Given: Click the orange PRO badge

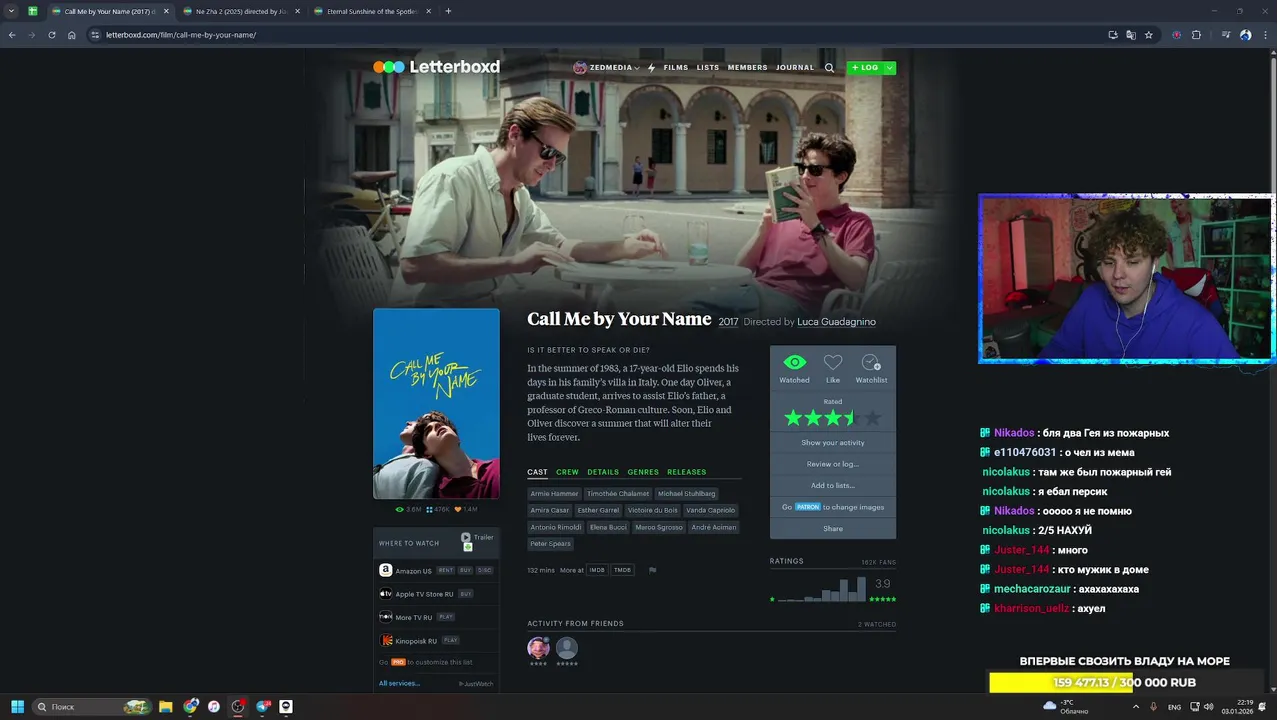Looking at the screenshot, I should click(398, 662).
